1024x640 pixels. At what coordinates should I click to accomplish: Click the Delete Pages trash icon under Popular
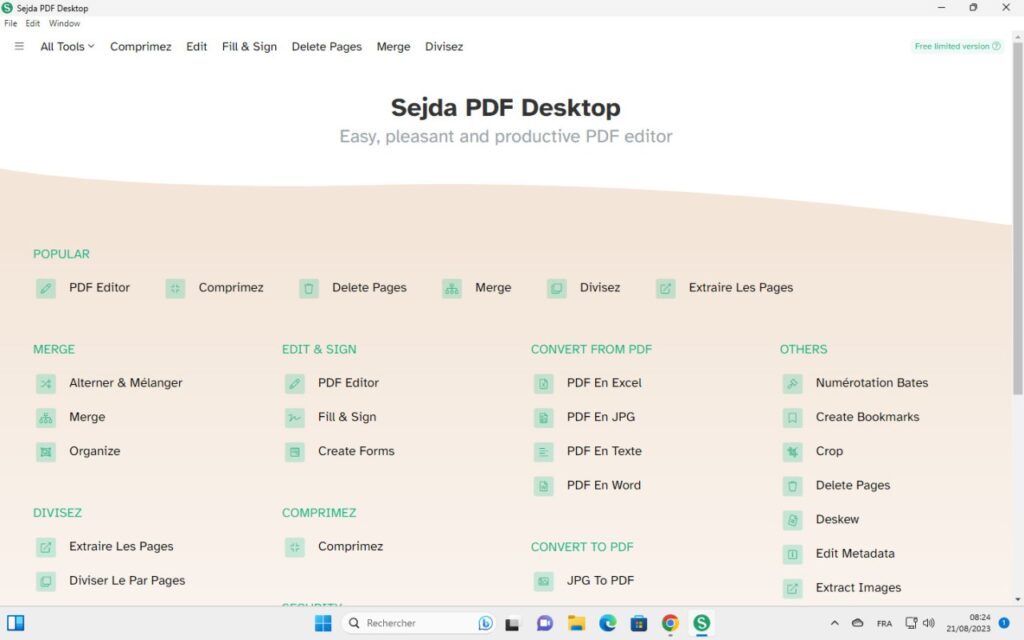(309, 288)
